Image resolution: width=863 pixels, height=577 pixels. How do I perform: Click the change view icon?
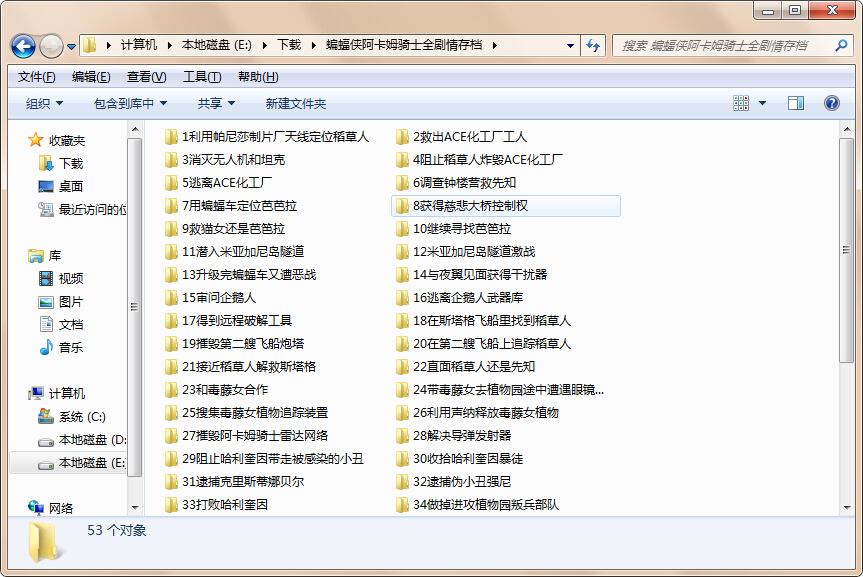(741, 103)
